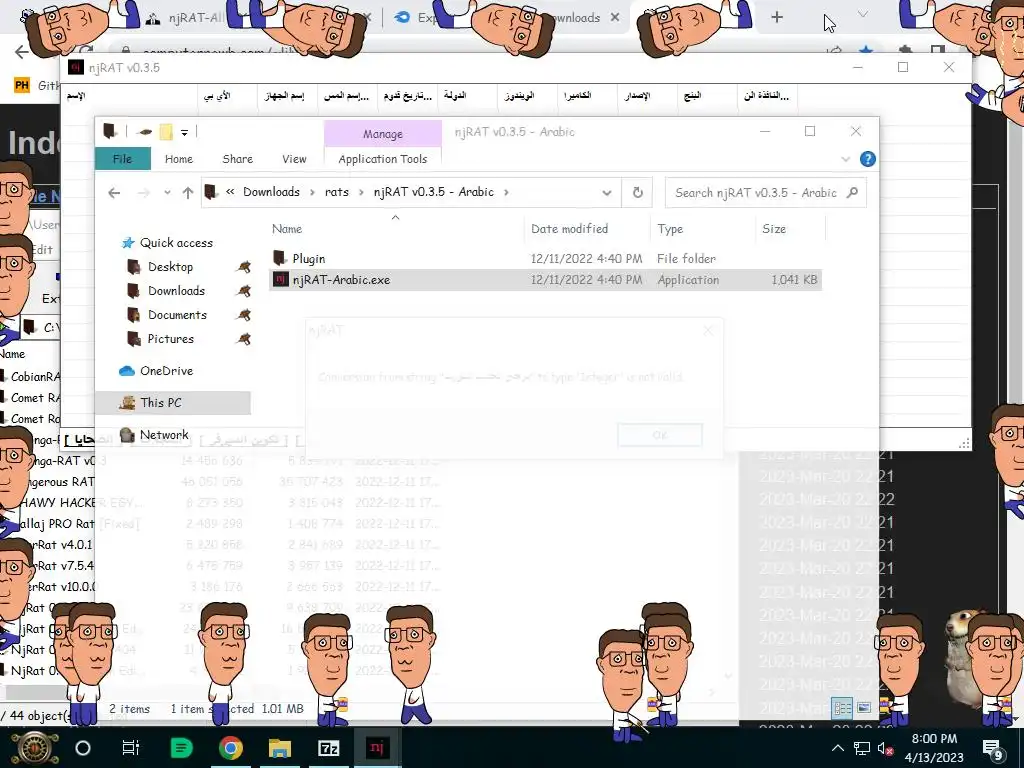Click the browser back arrow
1024x768 pixels.
click(22, 51)
